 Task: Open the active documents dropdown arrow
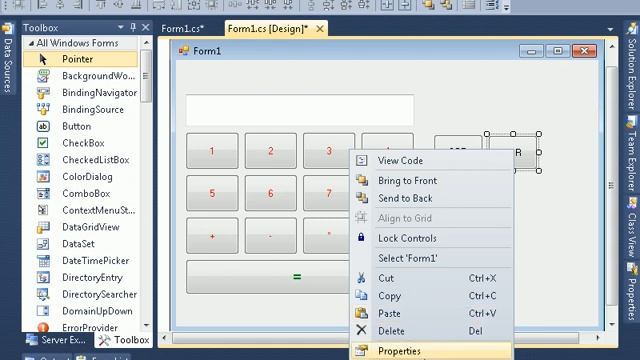pyautogui.click(x=610, y=29)
